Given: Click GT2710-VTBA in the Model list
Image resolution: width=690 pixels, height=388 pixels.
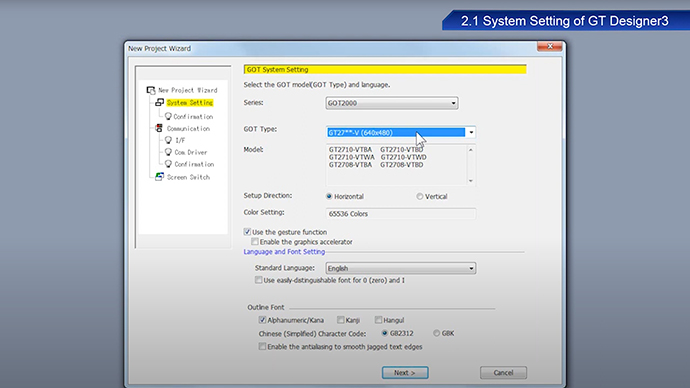Looking at the screenshot, I should click(350, 150).
